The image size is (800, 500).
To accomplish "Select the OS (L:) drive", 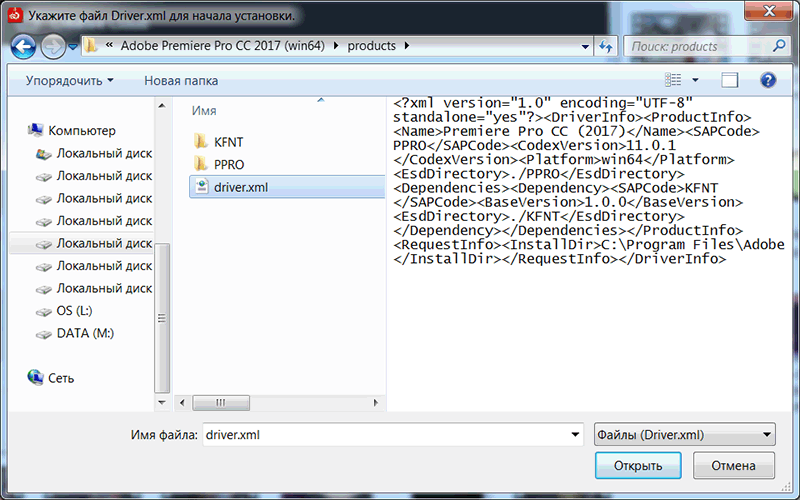I will pos(74,311).
